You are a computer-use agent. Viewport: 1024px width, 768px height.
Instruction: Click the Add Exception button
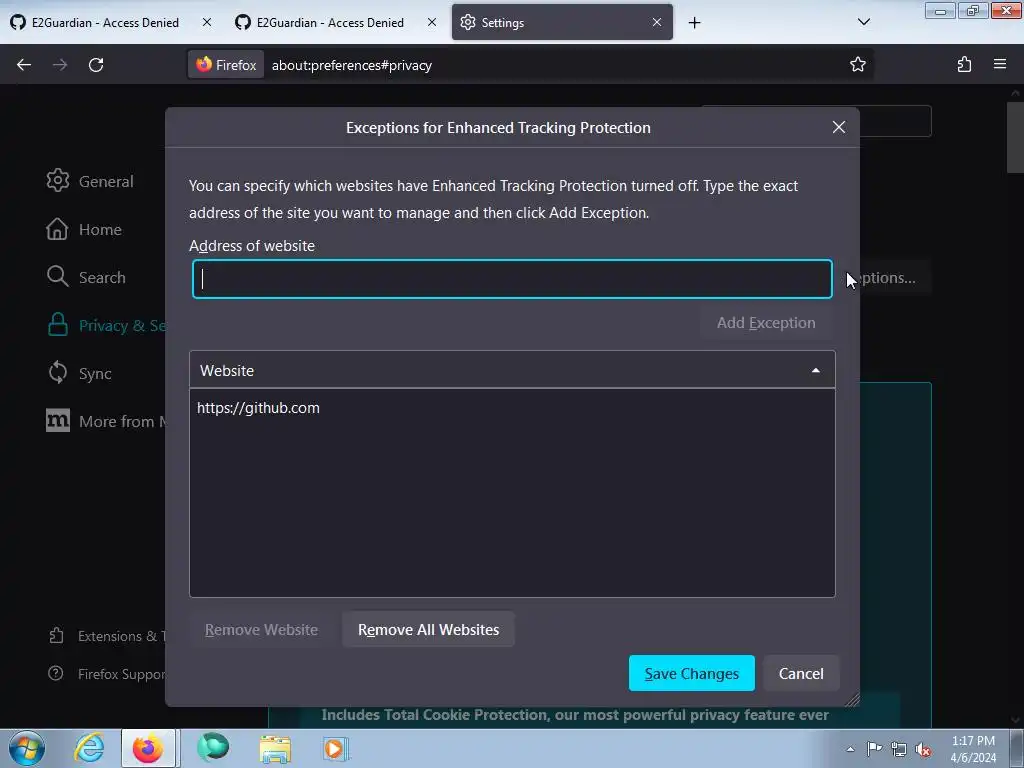tap(765, 323)
